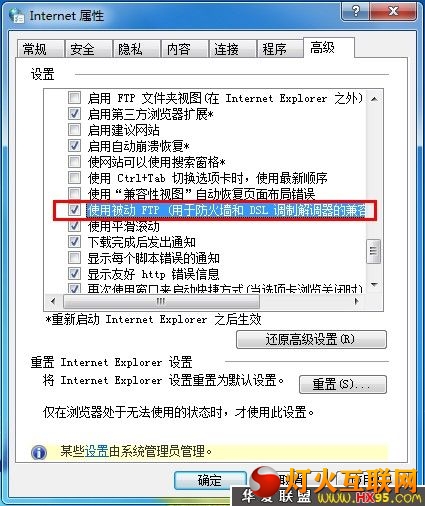Open the 设置 hyperlink in info bar
The width and height of the screenshot is (425, 506).
tap(97, 451)
